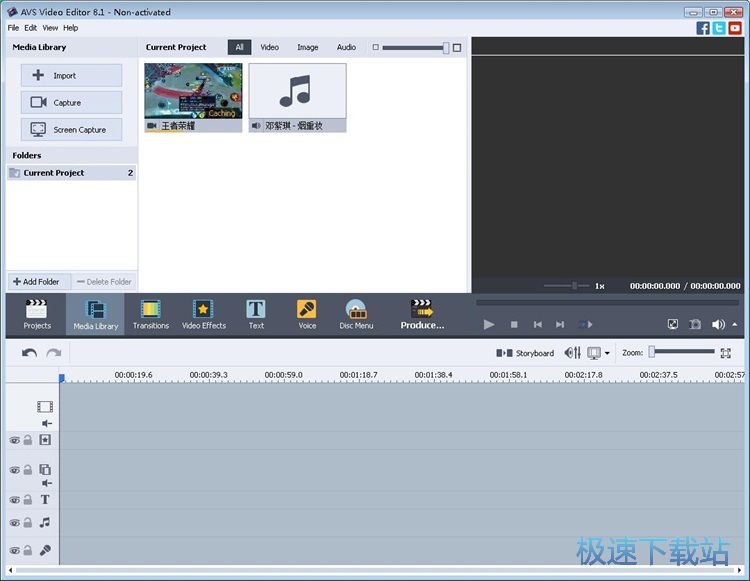
Task: Select the voice track microphone icon
Action: pyautogui.click(x=45, y=550)
